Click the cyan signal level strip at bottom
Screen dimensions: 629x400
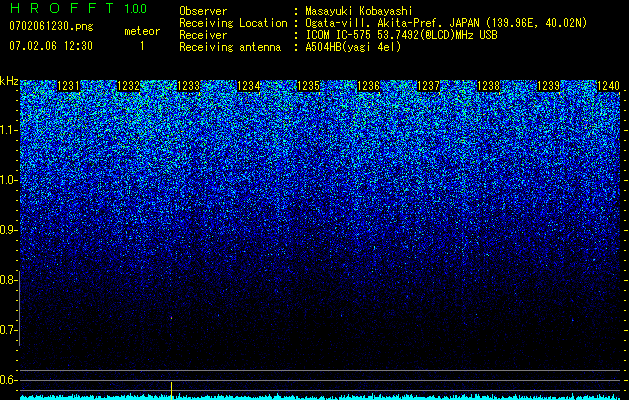[320, 397]
